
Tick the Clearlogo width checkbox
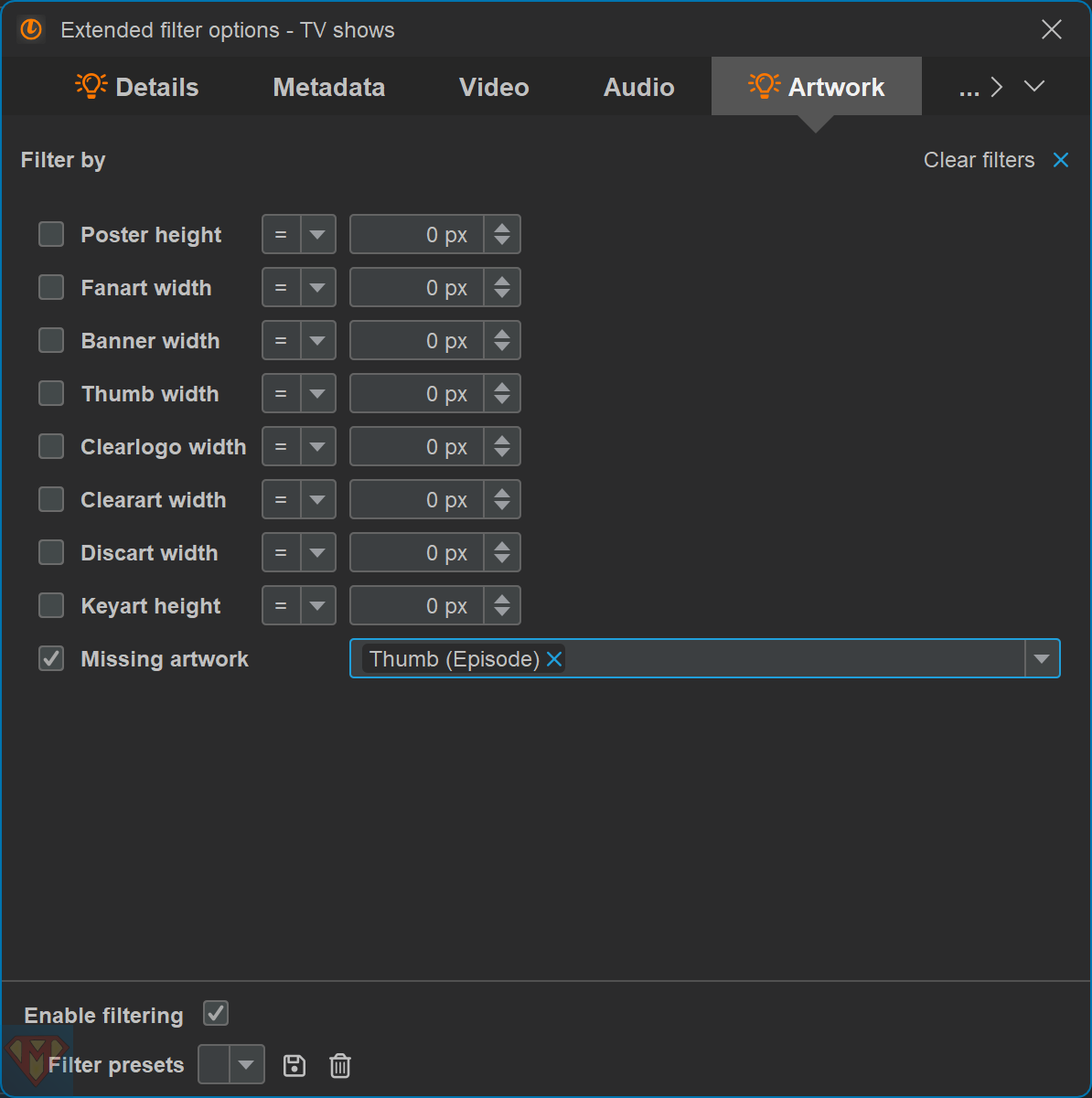point(51,447)
